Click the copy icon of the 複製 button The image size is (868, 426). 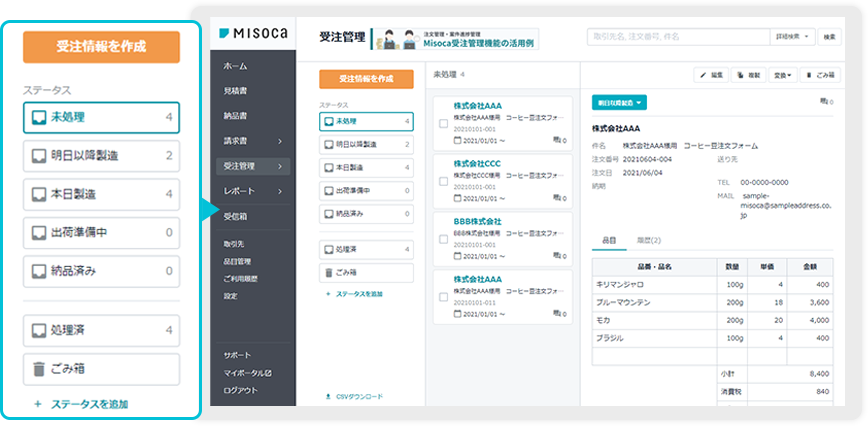pyautogui.click(x=740, y=75)
